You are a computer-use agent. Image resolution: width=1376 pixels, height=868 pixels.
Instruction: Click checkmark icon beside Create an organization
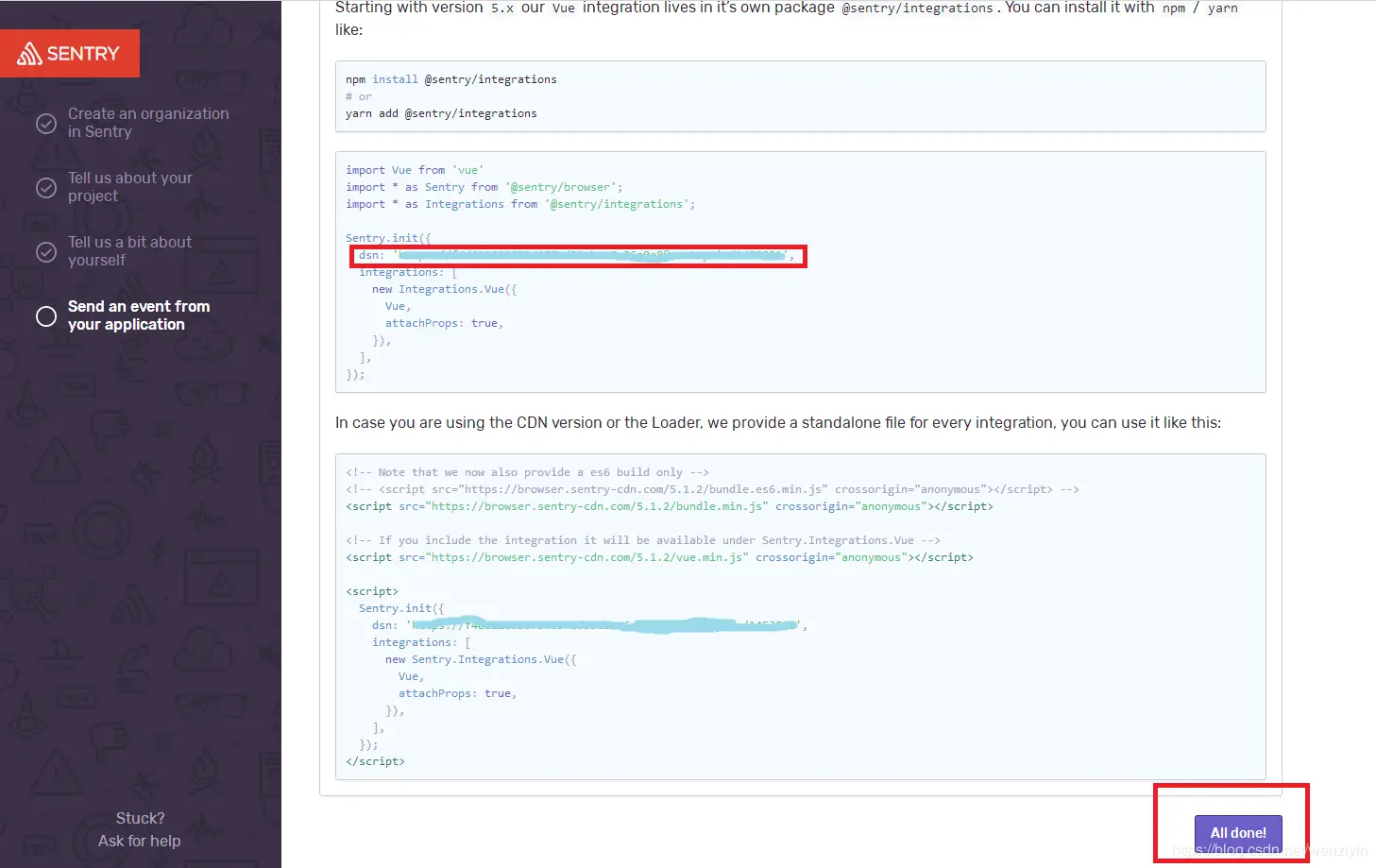[x=45, y=123]
